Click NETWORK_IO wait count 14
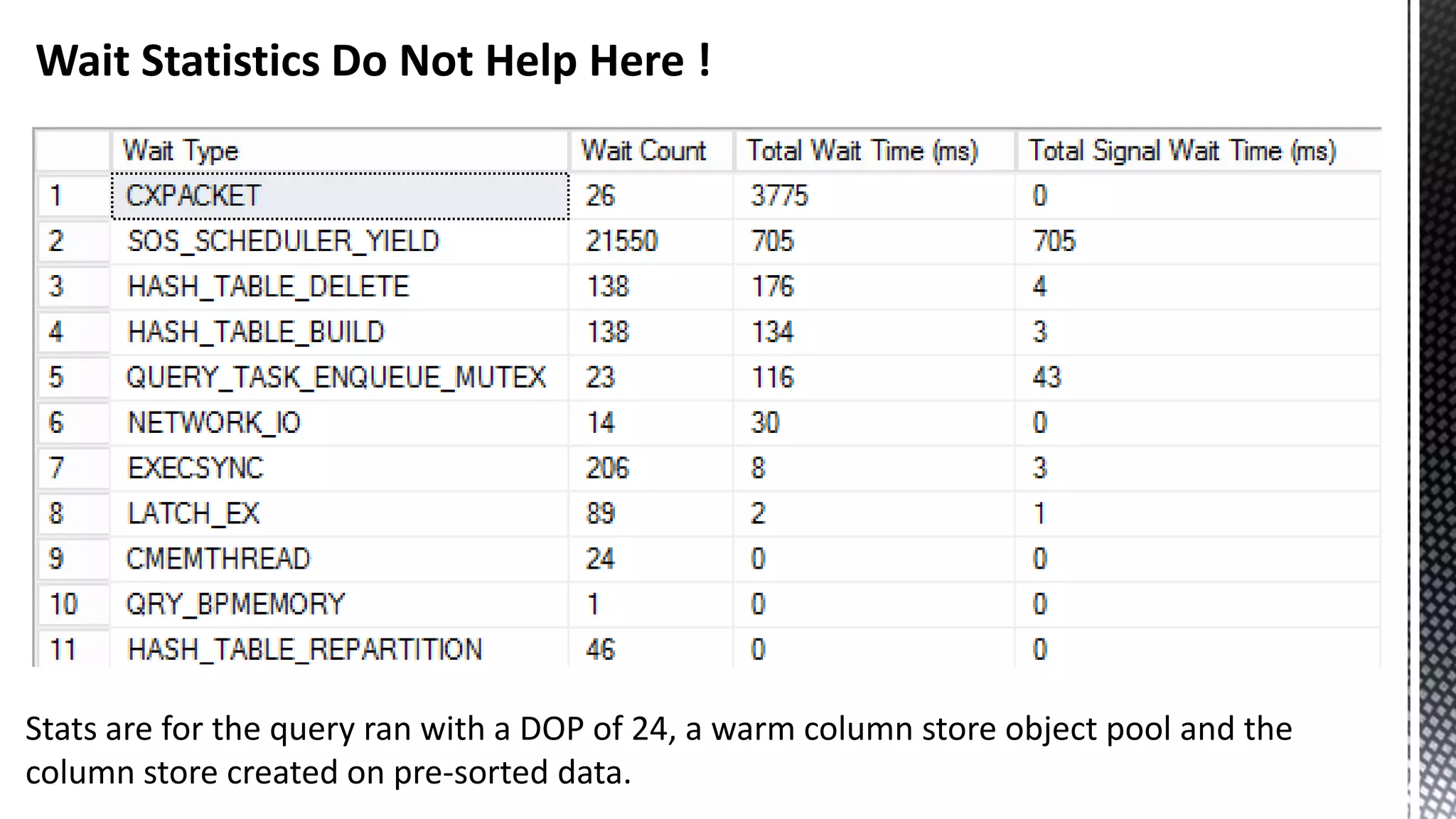This screenshot has height=819, width=1456. 601,423
